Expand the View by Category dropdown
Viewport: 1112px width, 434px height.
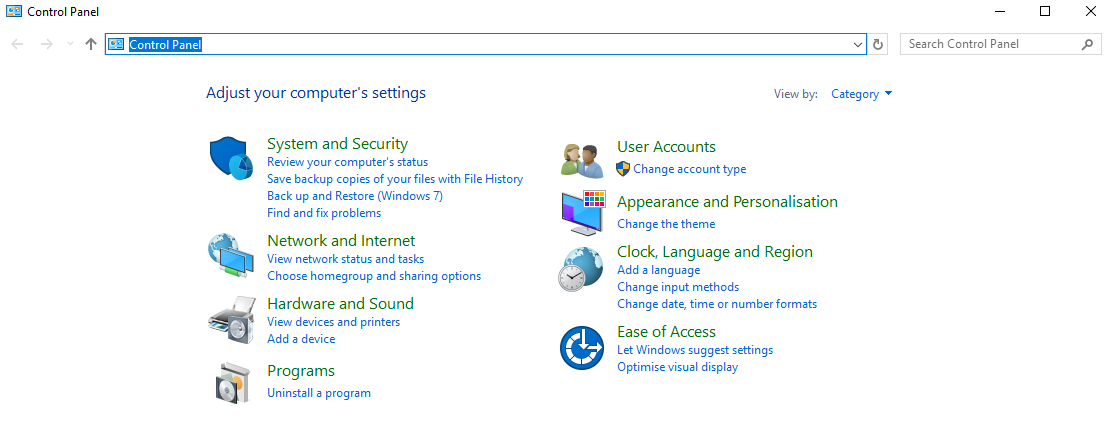[x=862, y=94]
